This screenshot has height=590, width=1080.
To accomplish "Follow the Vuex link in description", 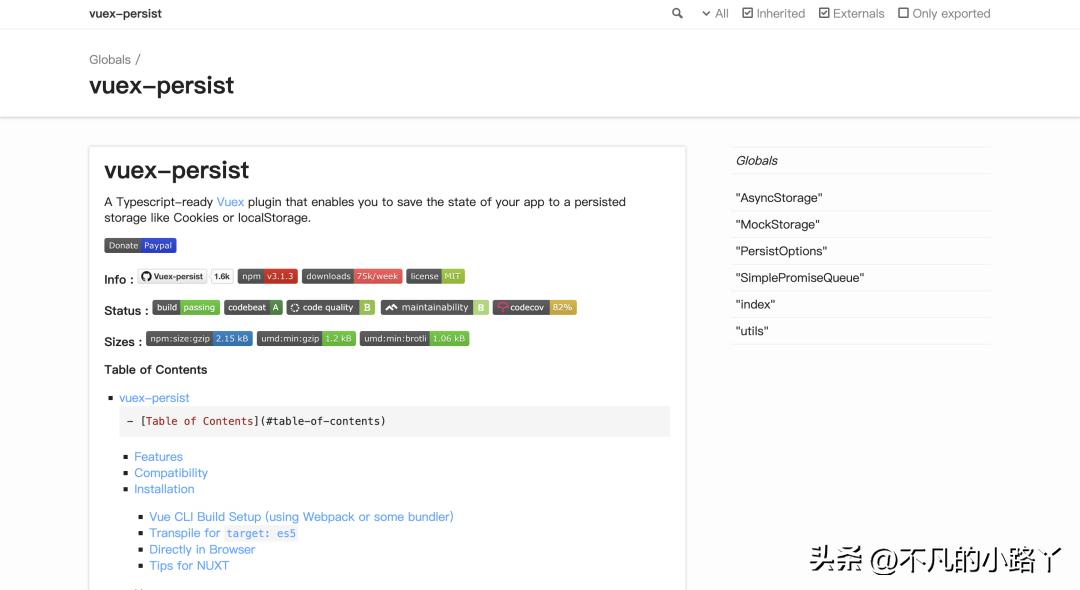I will (230, 202).
